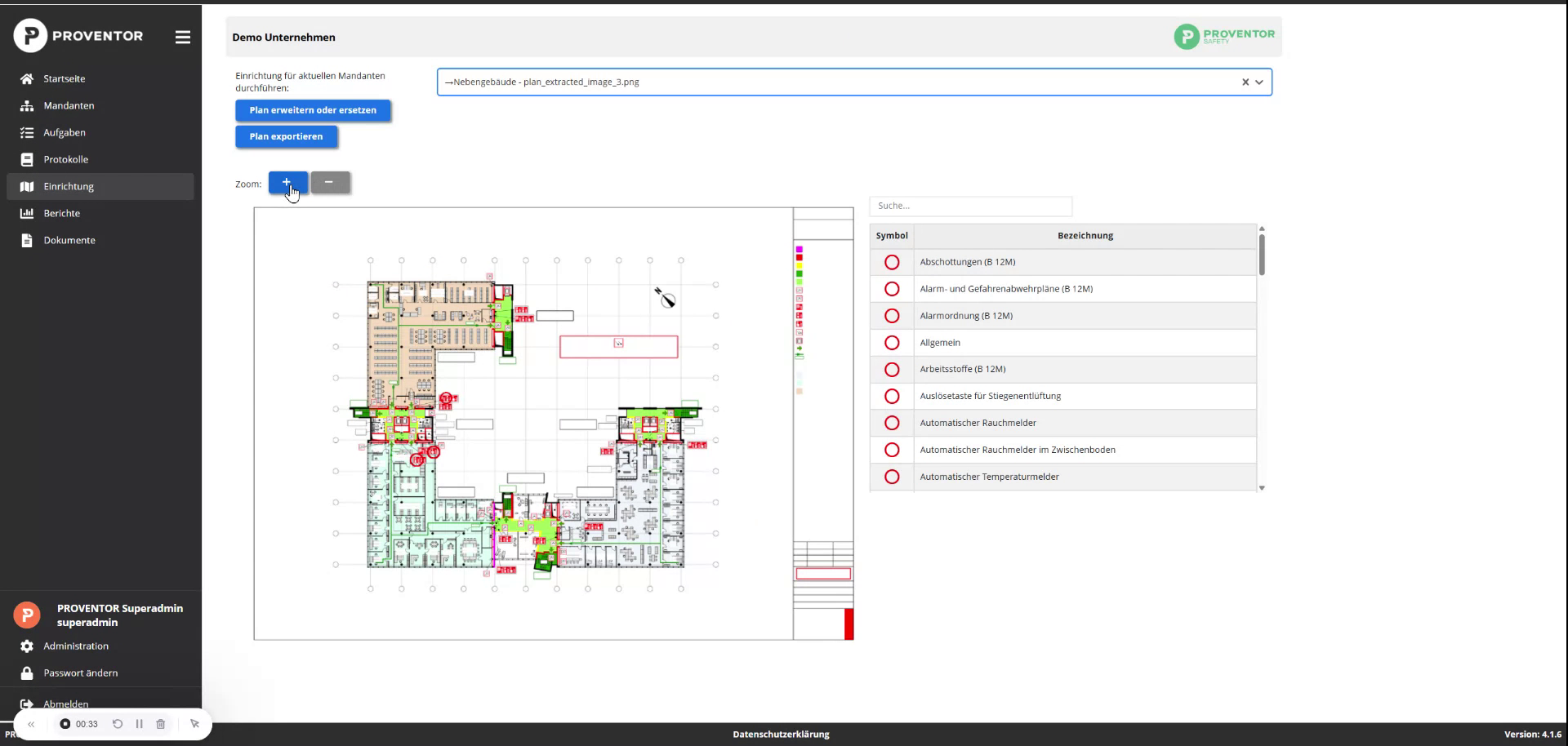Open Administration via the gear icon

(x=27, y=646)
